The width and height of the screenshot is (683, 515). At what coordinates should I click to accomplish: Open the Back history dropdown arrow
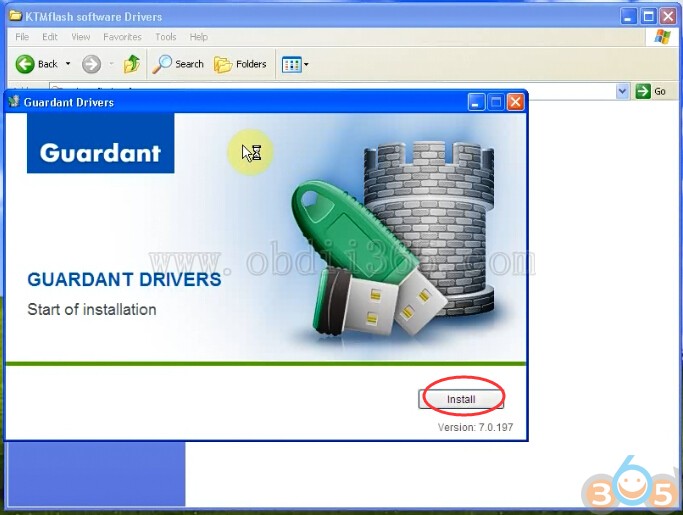68,64
